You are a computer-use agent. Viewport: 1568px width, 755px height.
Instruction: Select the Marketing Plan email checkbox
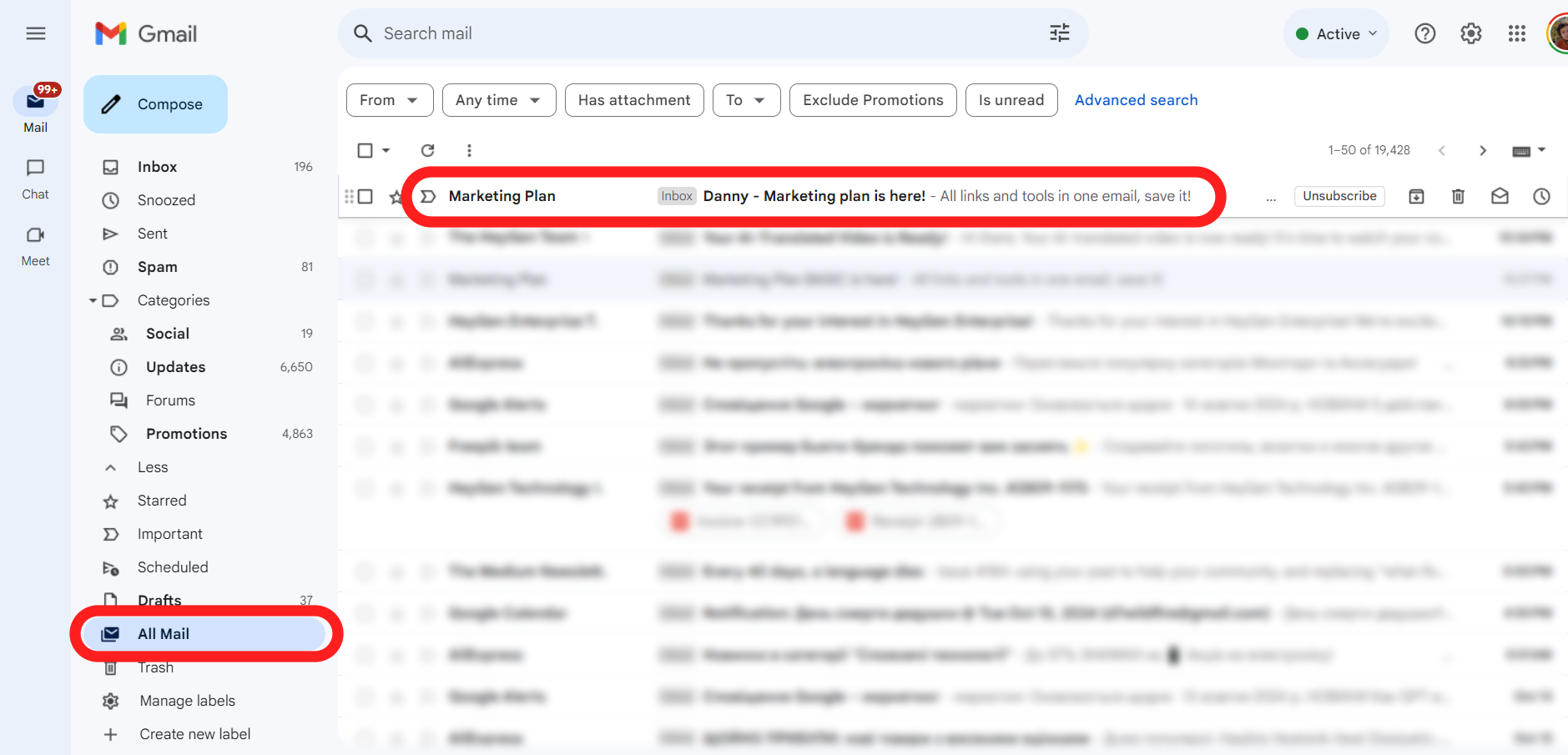coord(366,196)
